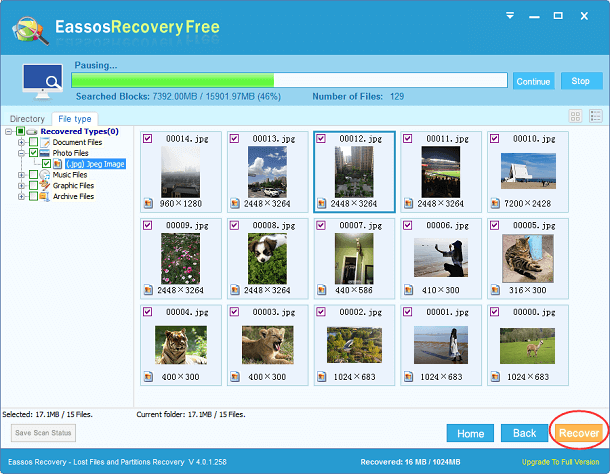This screenshot has width=610, height=474.
Task: Switch to the Directory tab
Action: 27,119
